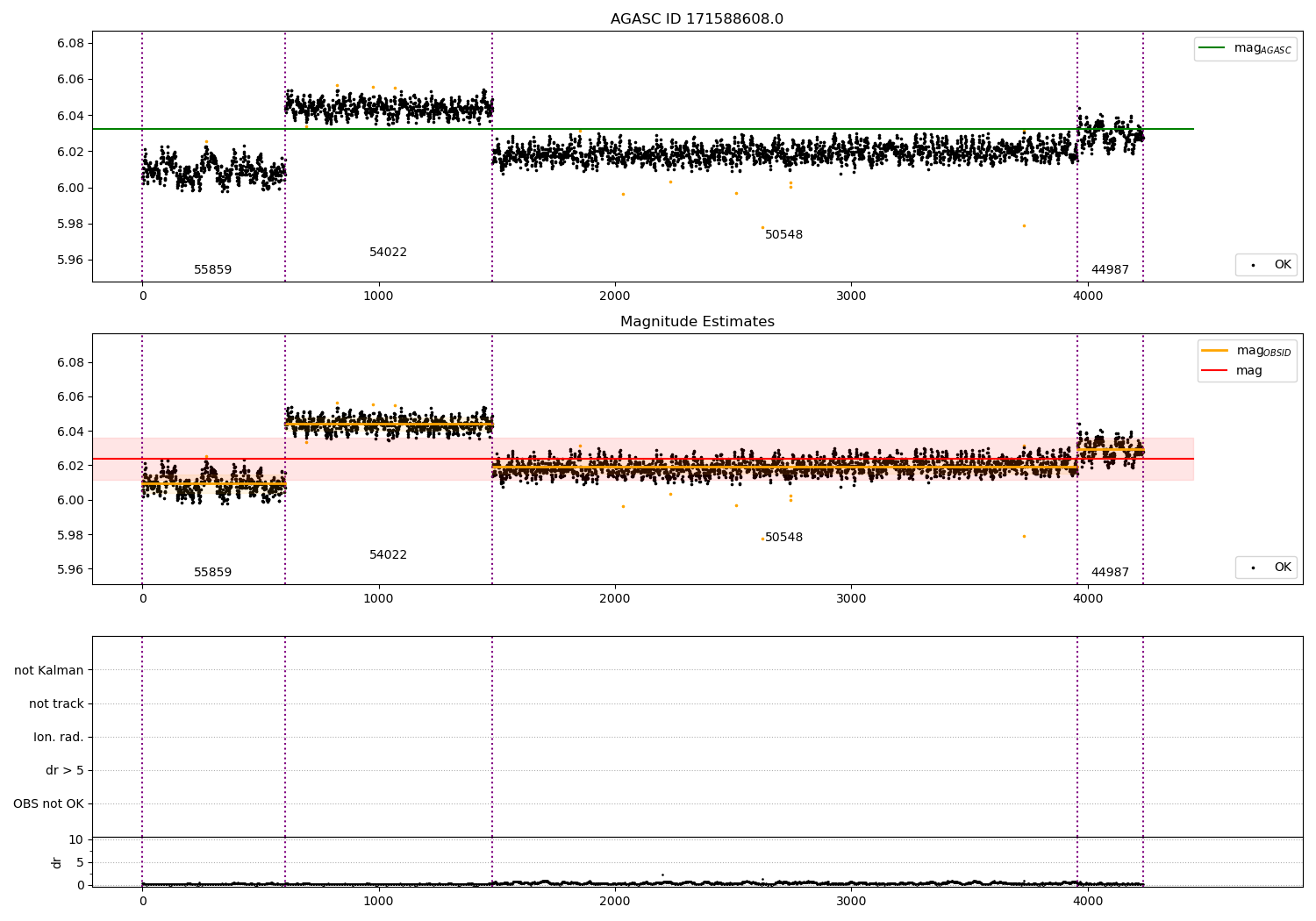
Task: Click the 'dr' y-axis label
Action: [57, 862]
